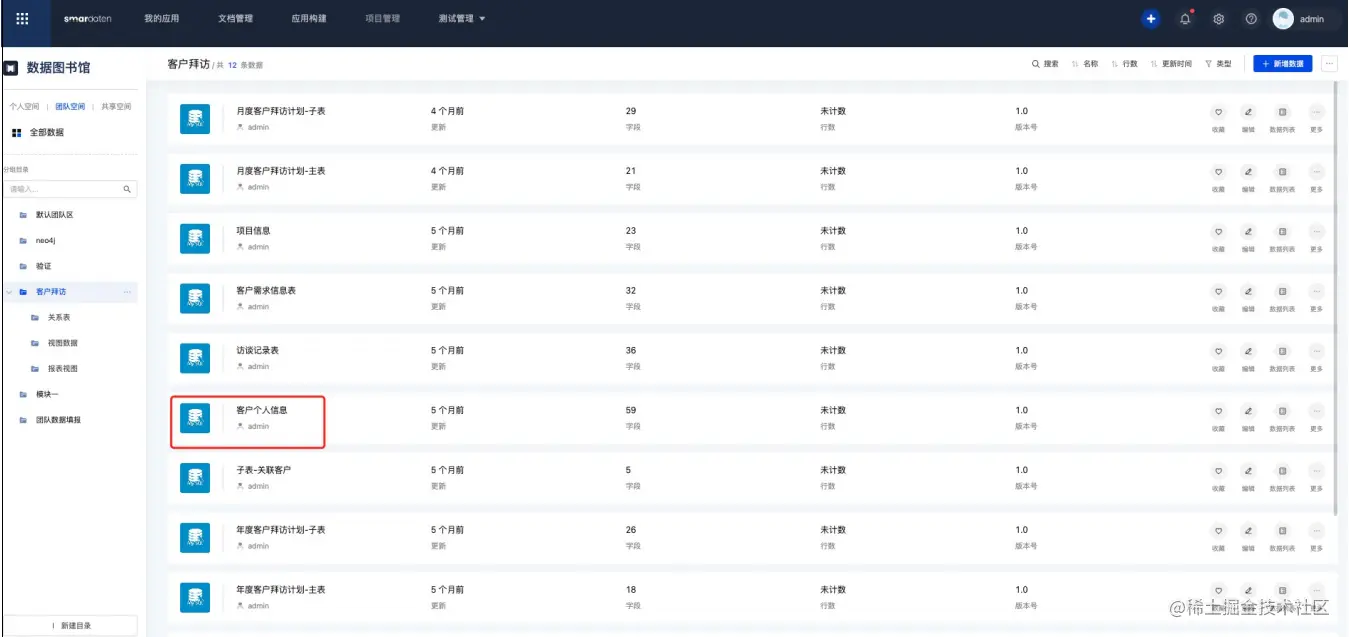1349x637 pixels.
Task: Click the dataset icon of 访谈记录表
Action: pos(195,358)
